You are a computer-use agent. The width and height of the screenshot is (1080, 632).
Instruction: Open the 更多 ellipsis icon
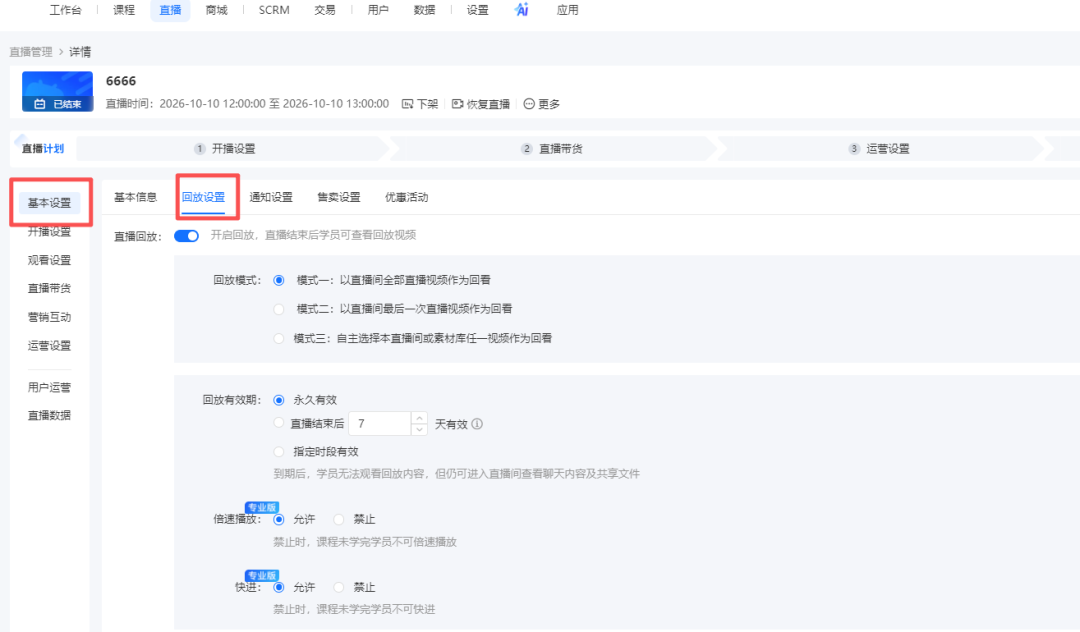click(529, 104)
